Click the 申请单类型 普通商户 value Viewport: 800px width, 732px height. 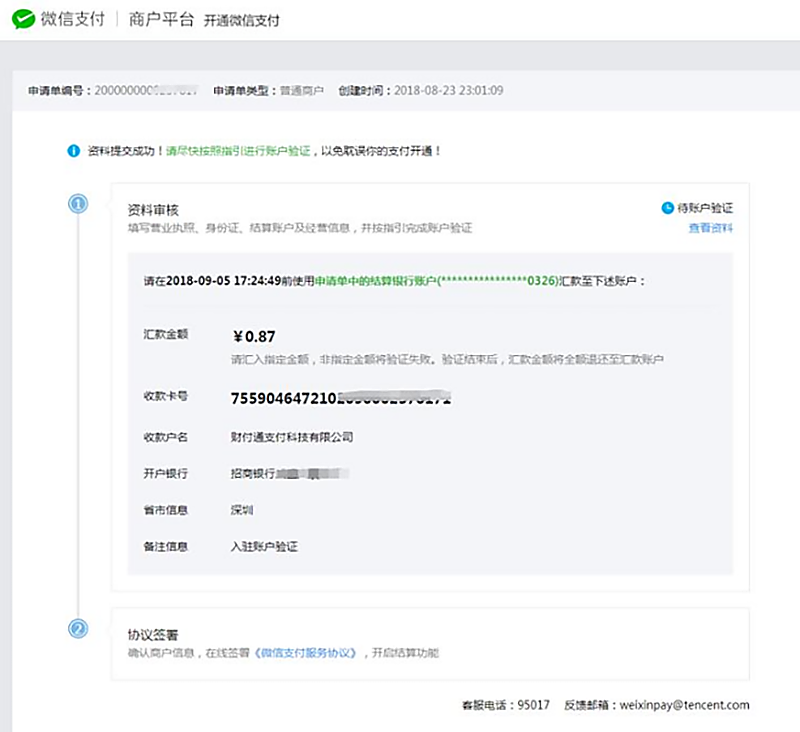coord(302,91)
